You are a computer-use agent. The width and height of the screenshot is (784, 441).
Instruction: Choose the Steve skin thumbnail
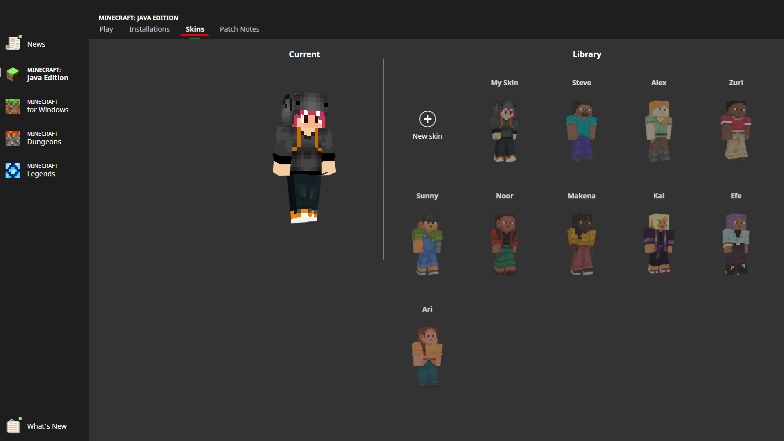tap(582, 130)
